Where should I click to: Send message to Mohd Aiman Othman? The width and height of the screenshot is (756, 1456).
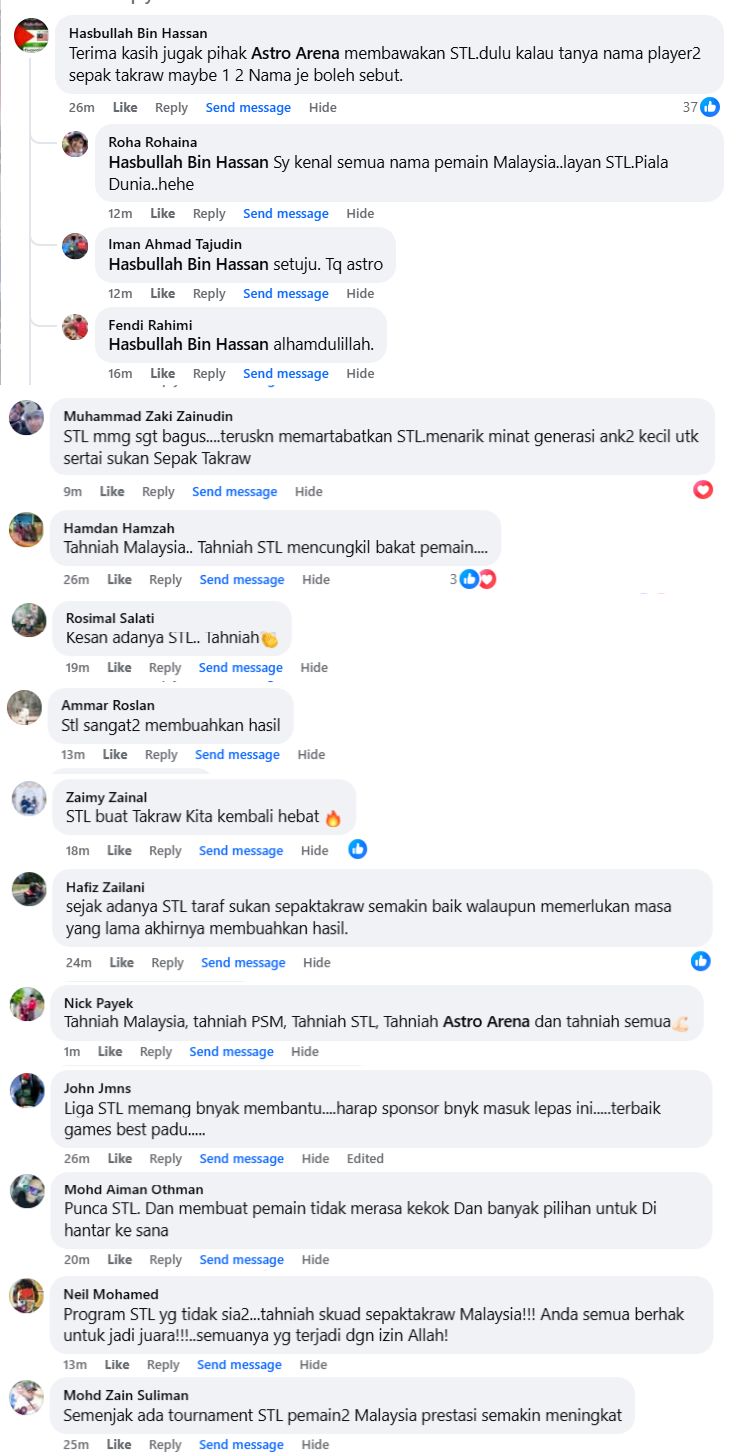(x=241, y=1259)
